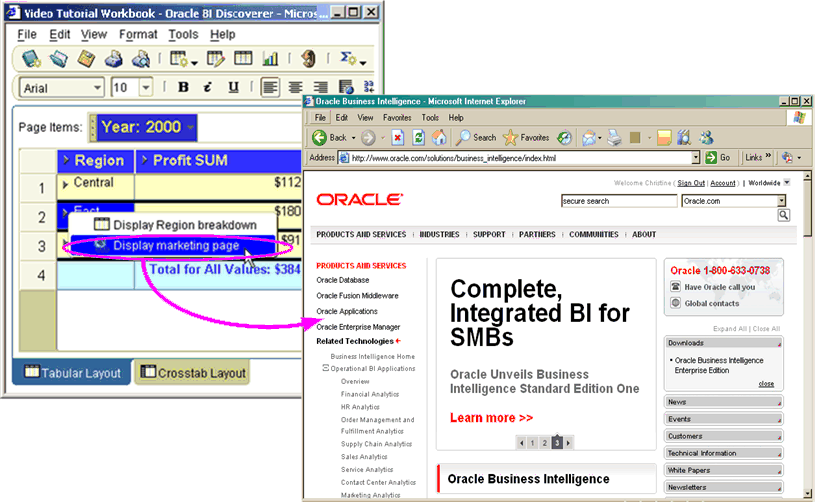This screenshot has height=502, width=815.
Task: Click the Messenger icon in Internet Explorer toolbar
Action: [x=706, y=137]
